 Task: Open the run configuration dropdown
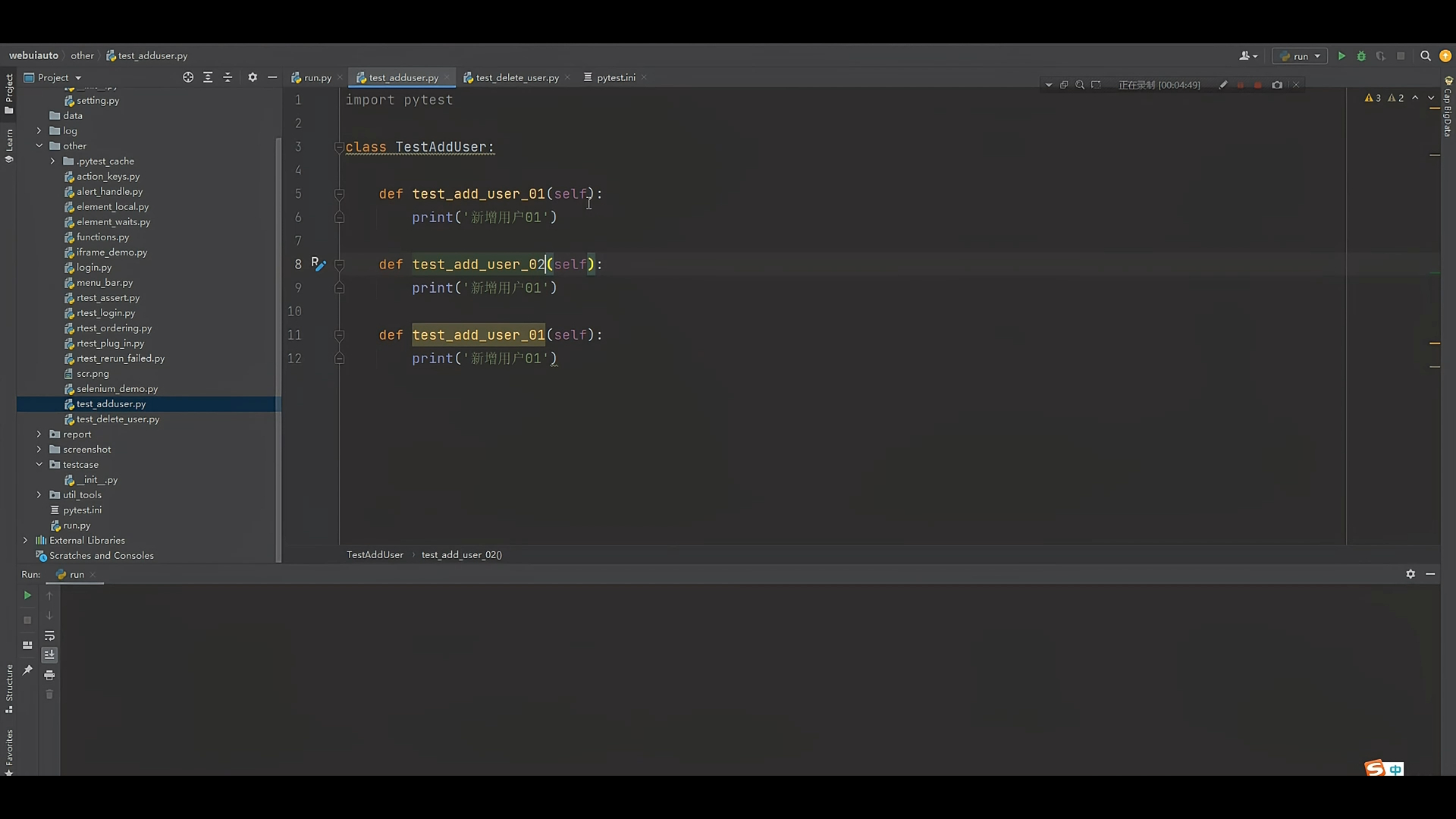1301,56
